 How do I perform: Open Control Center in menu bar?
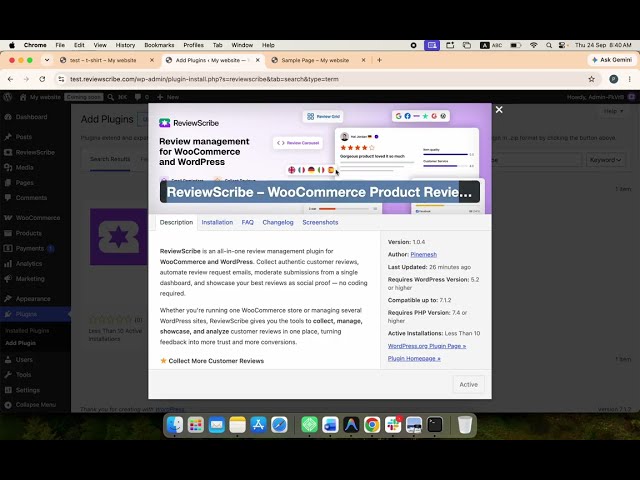coord(562,45)
